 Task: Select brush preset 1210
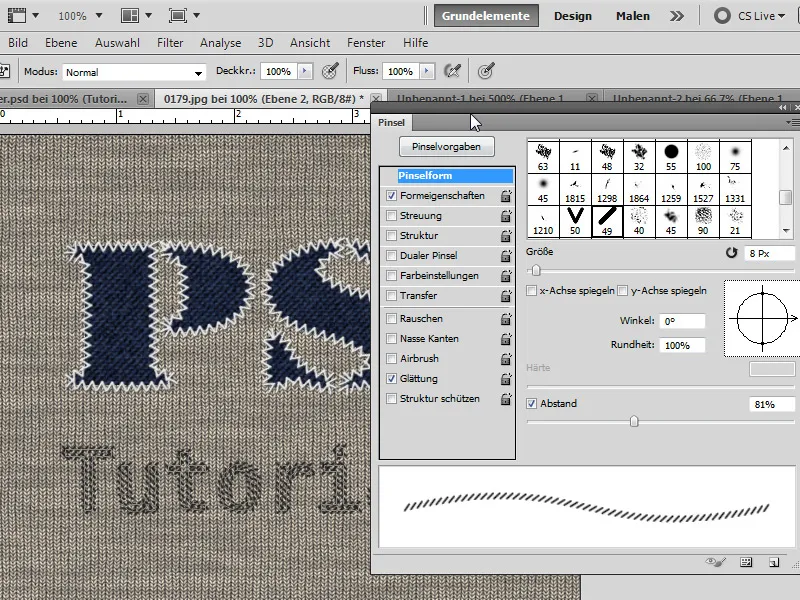click(543, 221)
